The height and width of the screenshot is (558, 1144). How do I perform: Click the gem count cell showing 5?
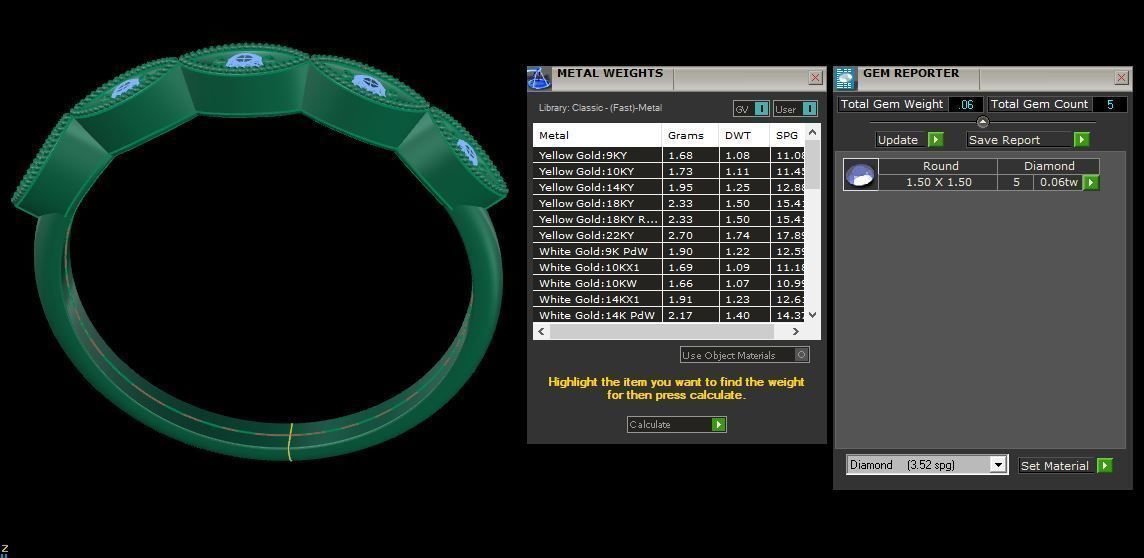pyautogui.click(x=1016, y=182)
